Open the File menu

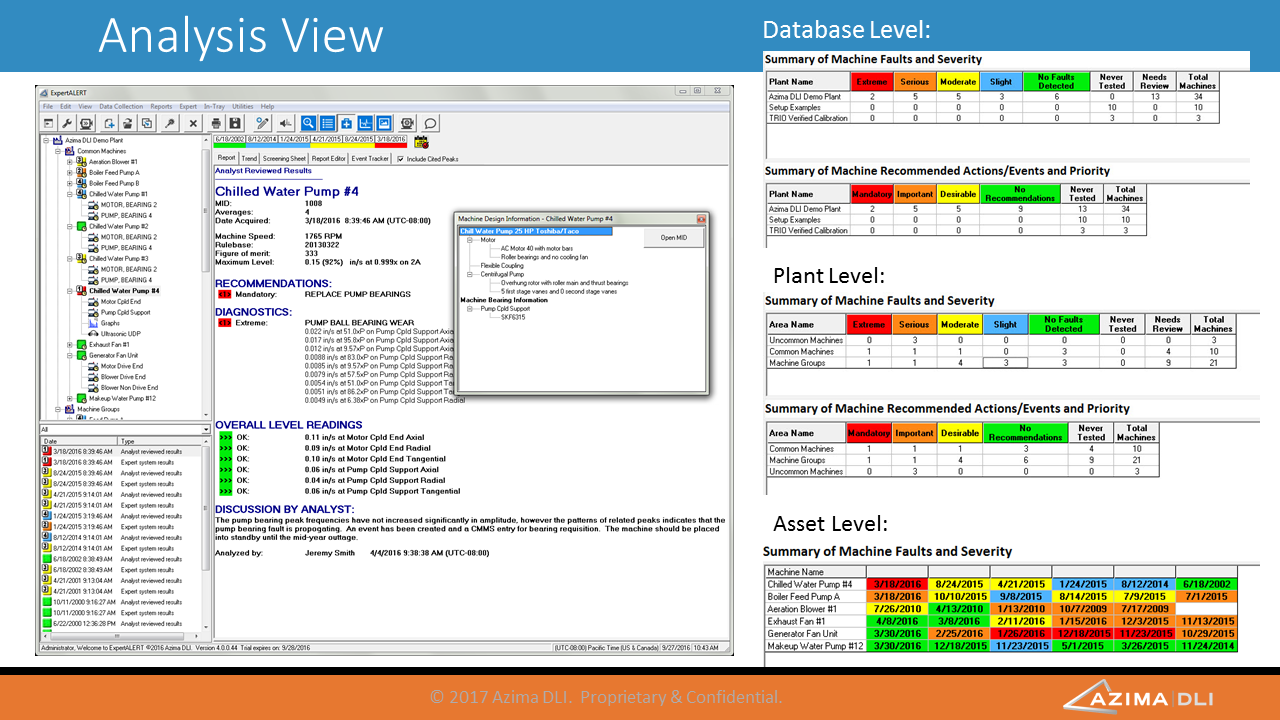(x=47, y=106)
